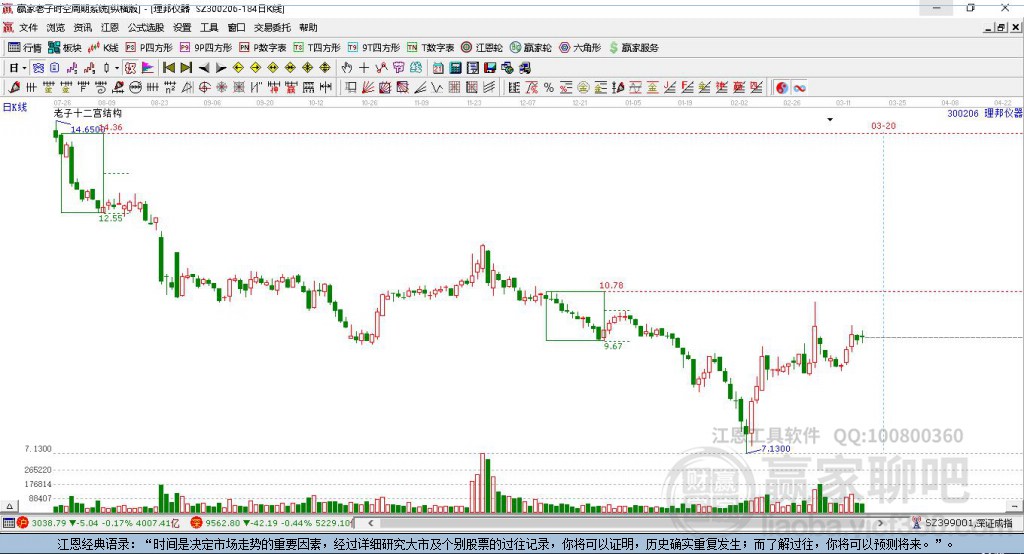The image size is (1024, 554).
Task: Open the 赢家轮 wheel tool
Action: (x=530, y=48)
